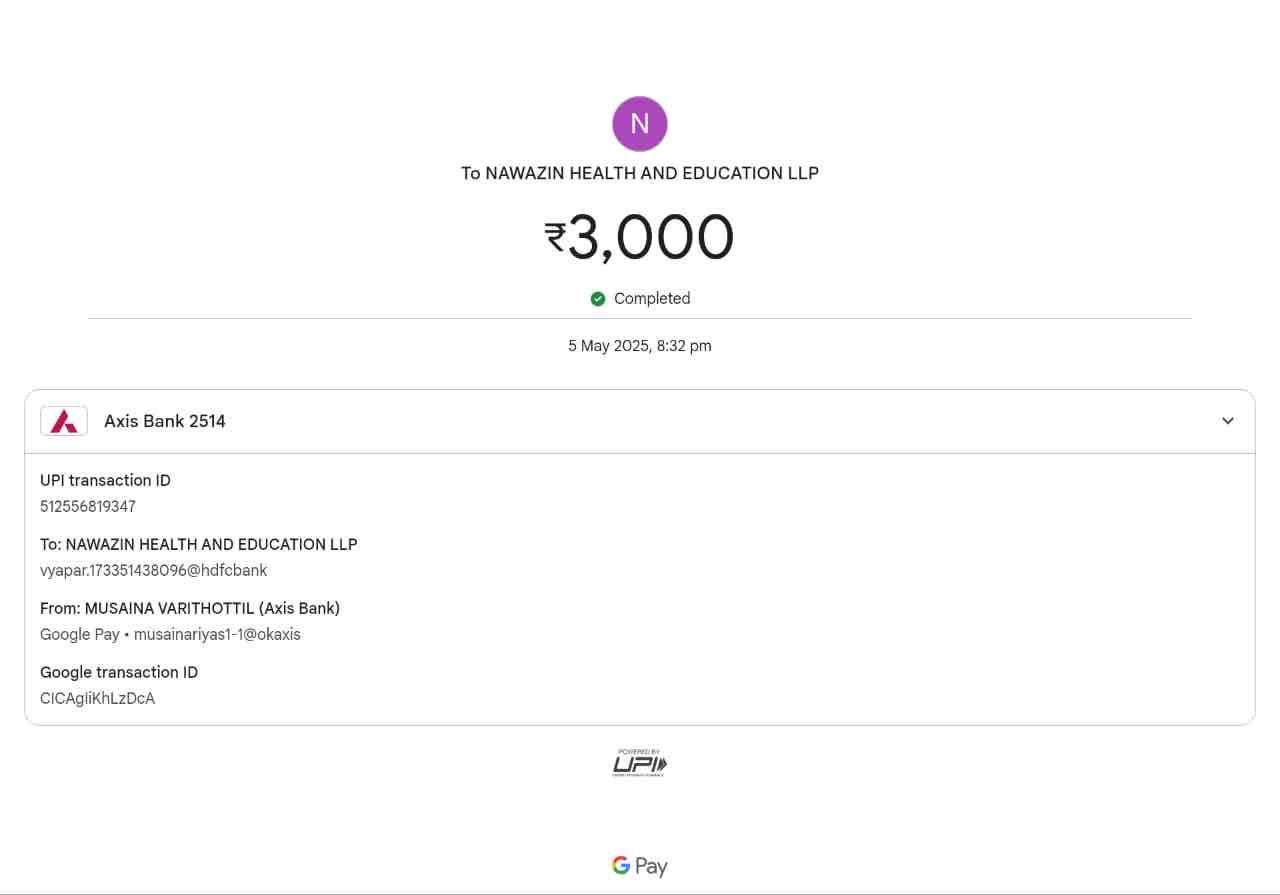
Task: Click the vyapar hdfcbank UPI address
Action: tap(153, 570)
